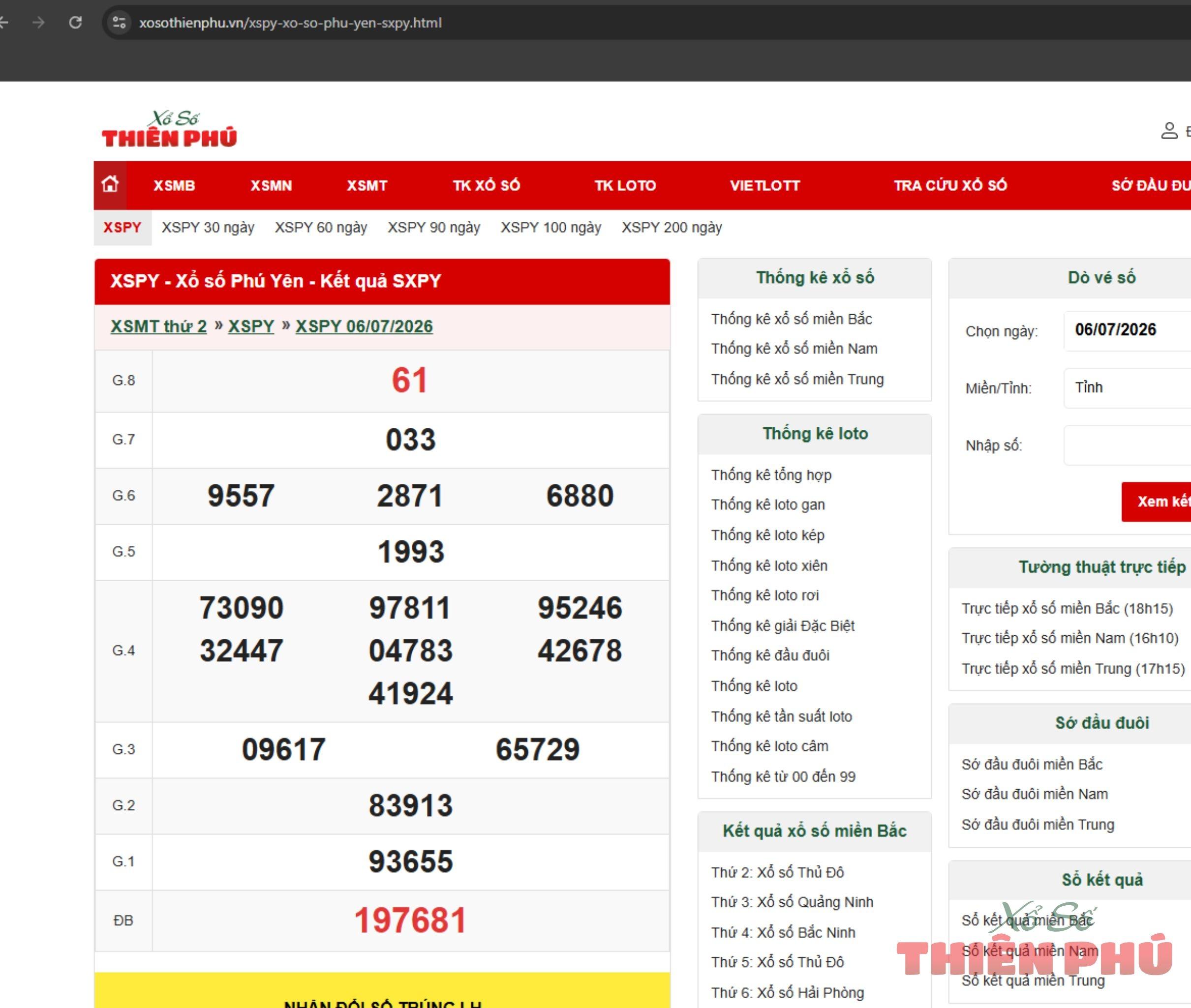
Task: Open the Chọn ngày date picker field
Action: pos(1127,330)
